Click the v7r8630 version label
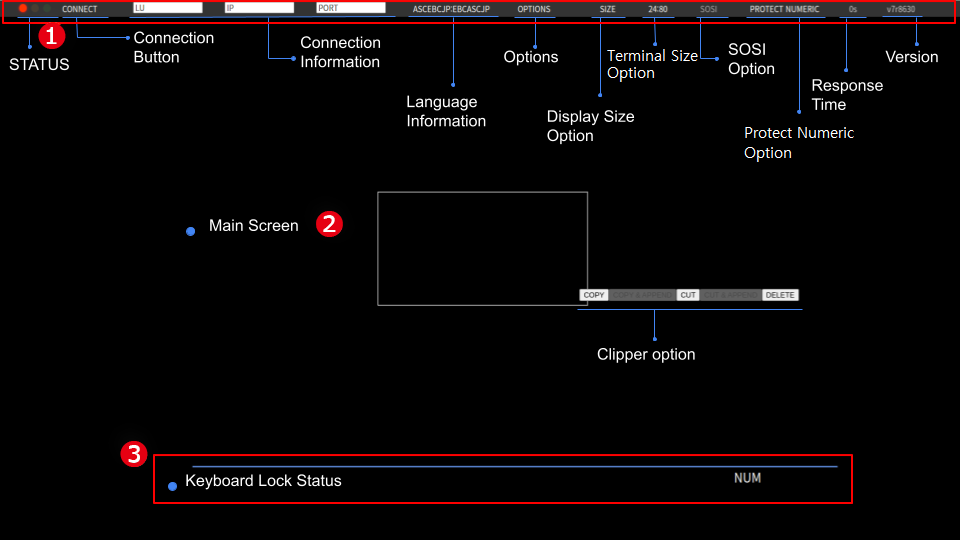The width and height of the screenshot is (960, 540). (900, 9)
